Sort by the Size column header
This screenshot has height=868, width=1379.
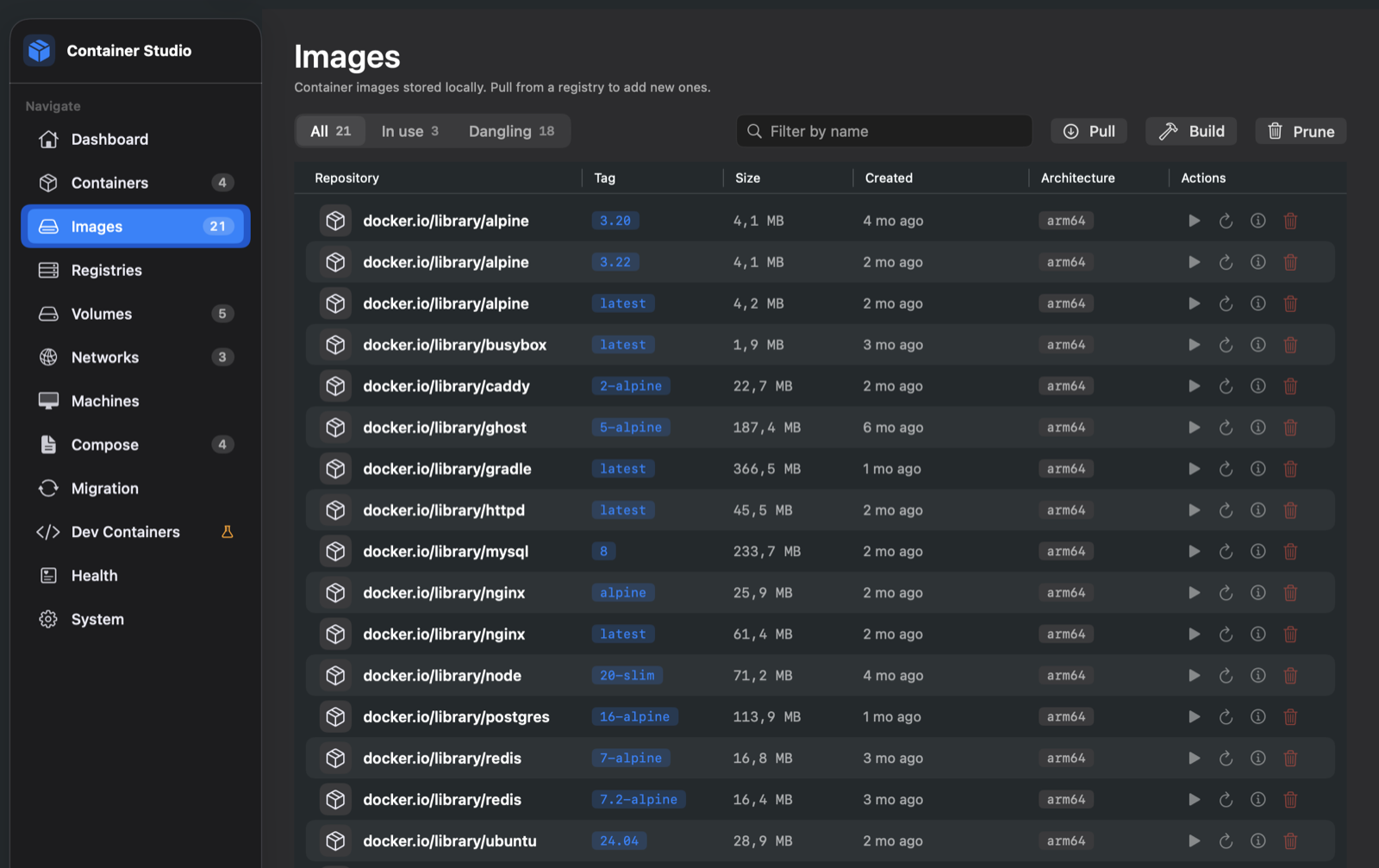click(747, 178)
